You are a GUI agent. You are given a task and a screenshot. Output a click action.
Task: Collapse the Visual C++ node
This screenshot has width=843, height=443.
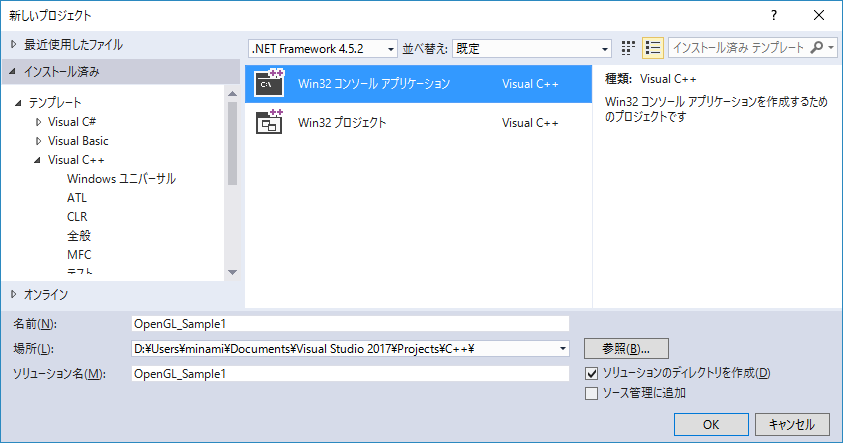(37, 160)
